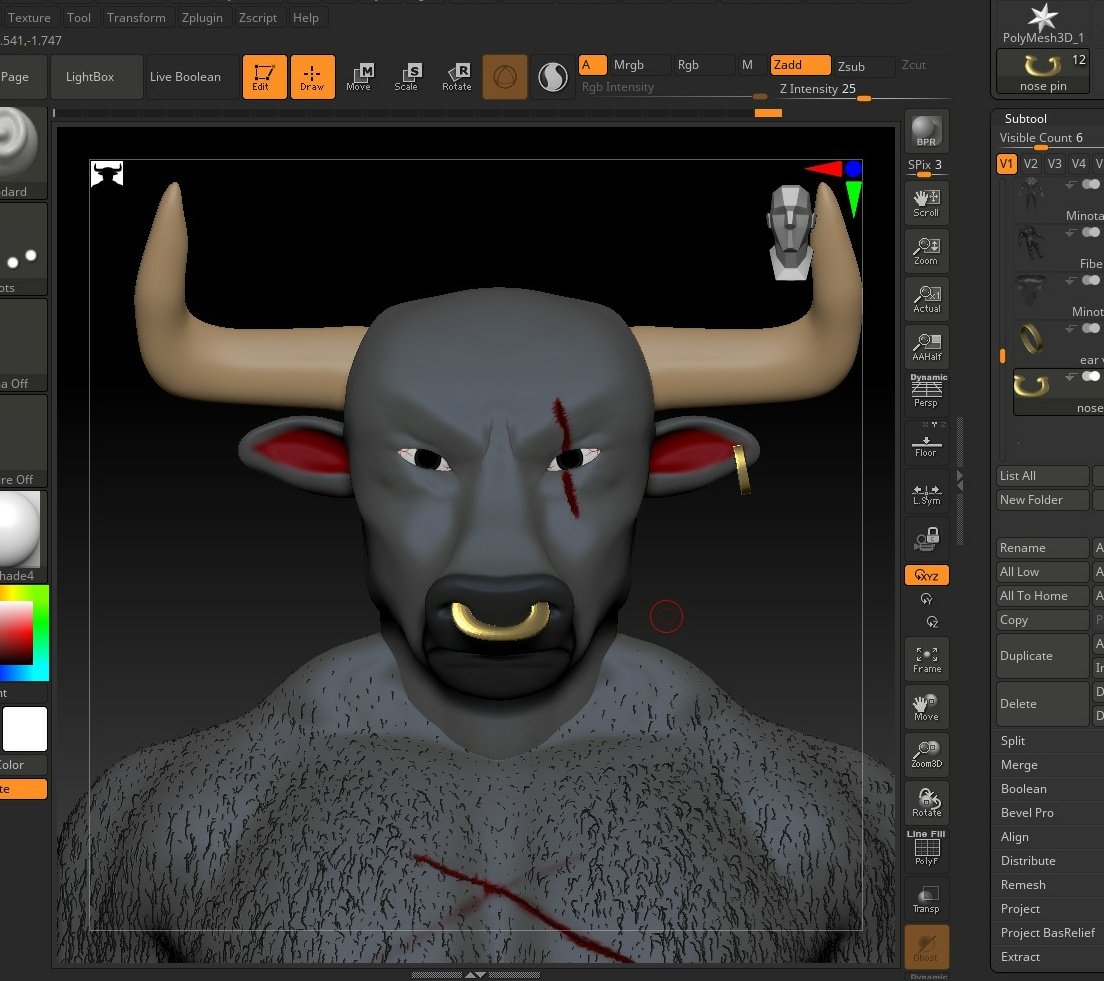
Task: Enable the Zsub button
Action: pos(864,66)
